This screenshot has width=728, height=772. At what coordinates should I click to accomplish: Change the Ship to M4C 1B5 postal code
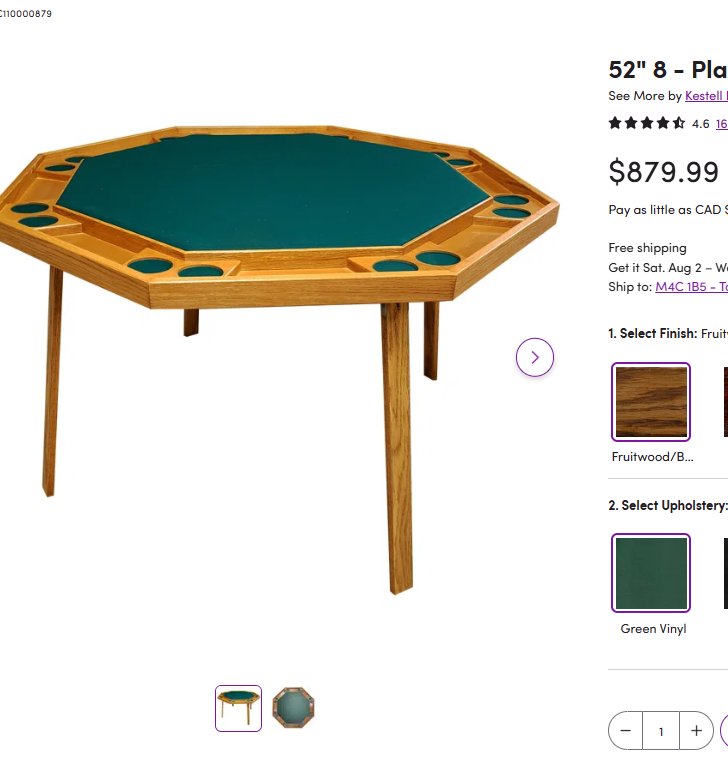(692, 287)
